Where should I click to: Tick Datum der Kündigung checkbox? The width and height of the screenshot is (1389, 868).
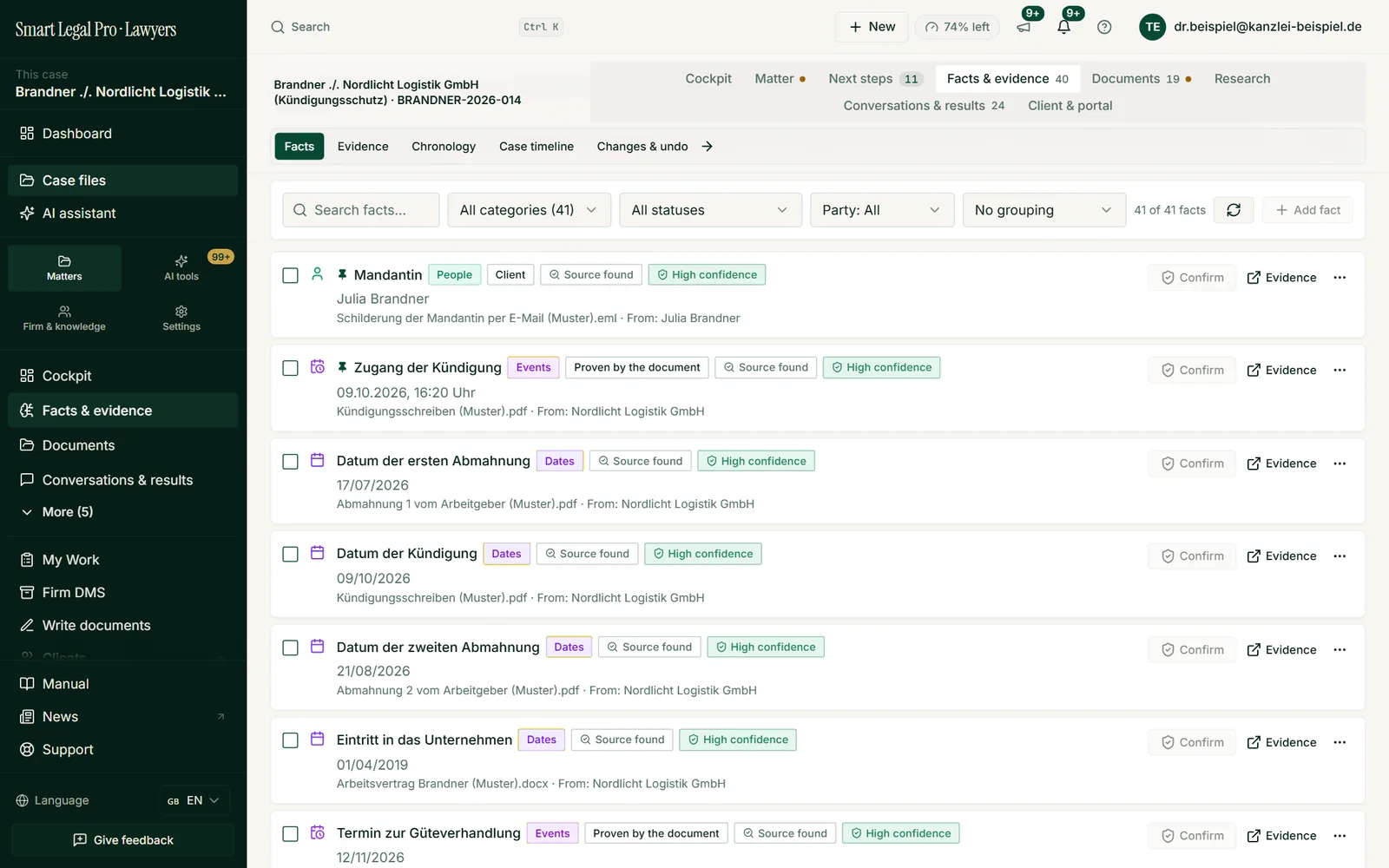click(x=291, y=554)
